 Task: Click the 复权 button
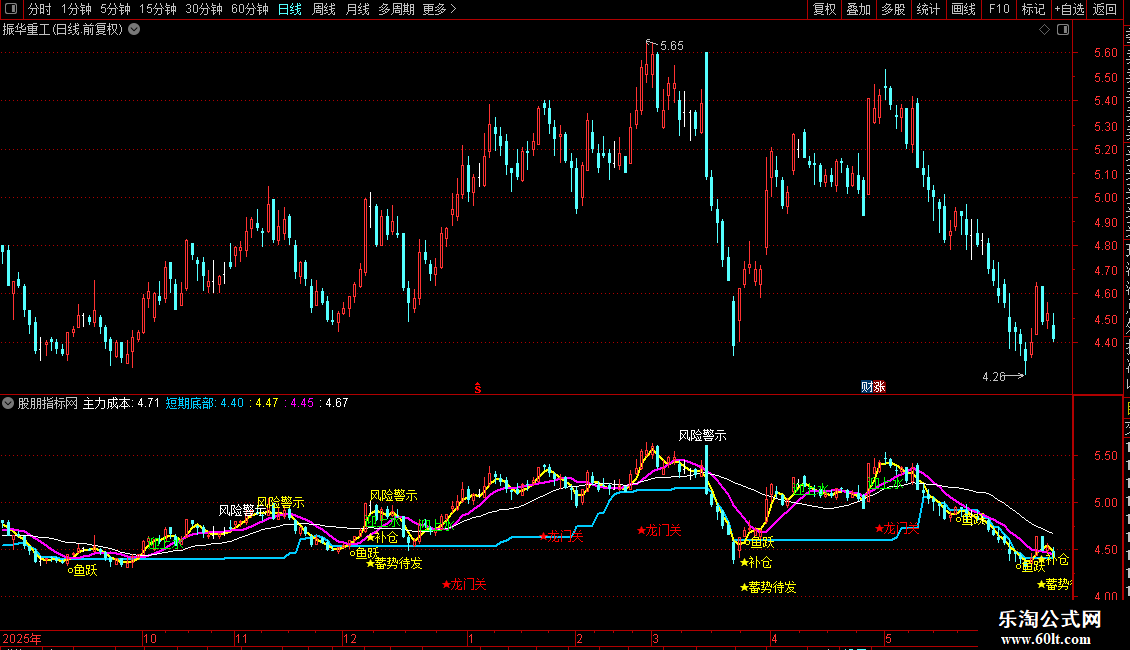824,9
